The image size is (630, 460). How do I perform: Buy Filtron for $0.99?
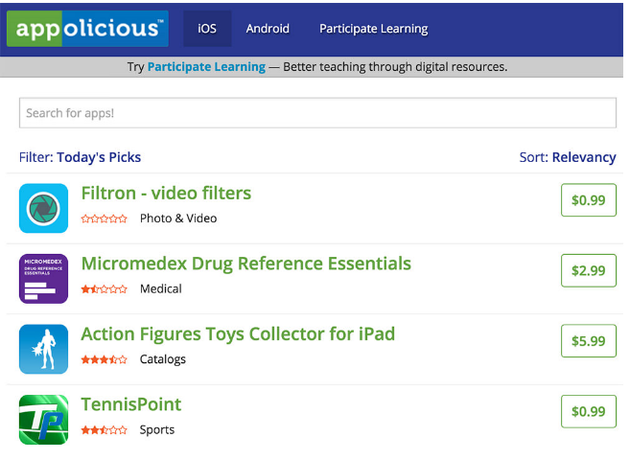(x=589, y=200)
